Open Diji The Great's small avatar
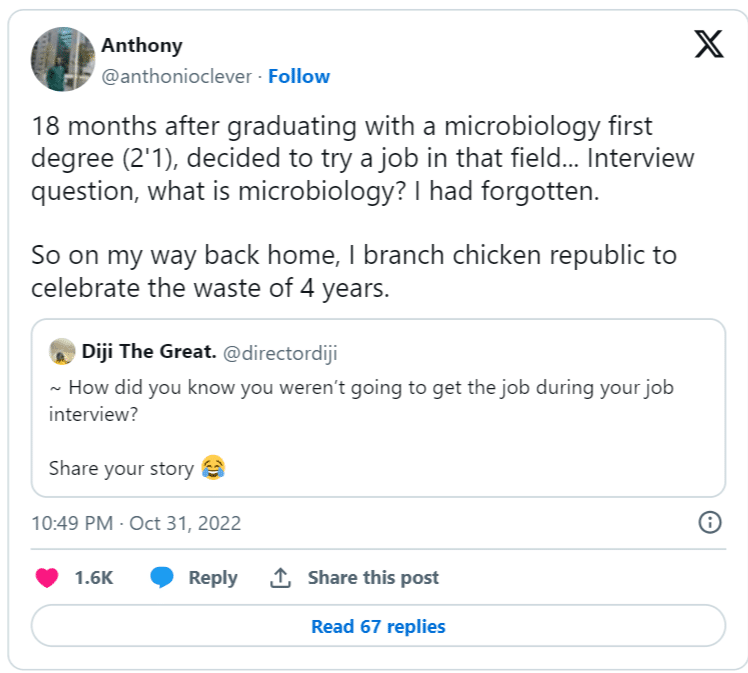This screenshot has height=673, width=748. (62, 352)
